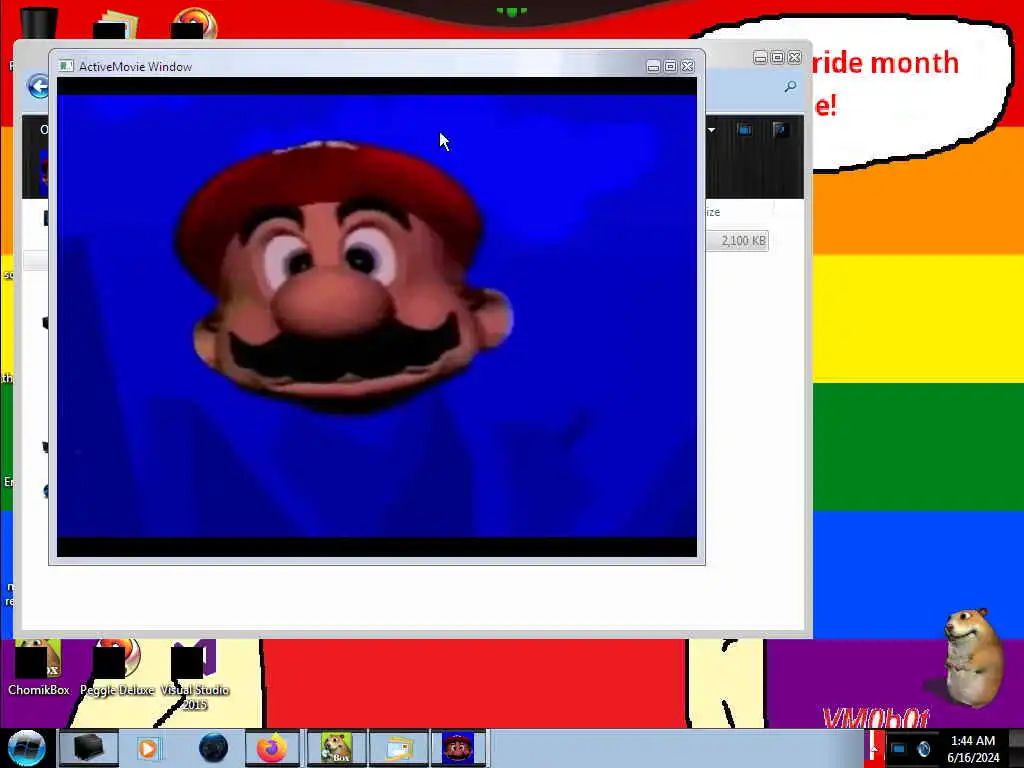Close the Explorer window behind
This screenshot has width=1024, height=768.
(794, 57)
